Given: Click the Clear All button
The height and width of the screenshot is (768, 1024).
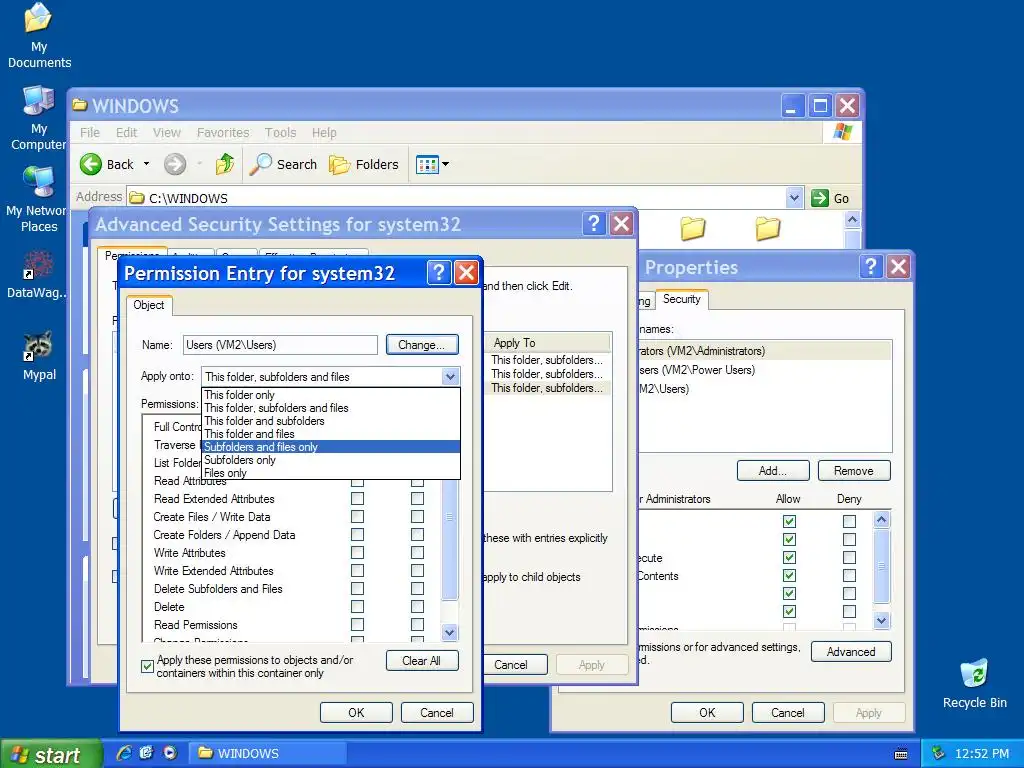Looking at the screenshot, I should tap(421, 661).
